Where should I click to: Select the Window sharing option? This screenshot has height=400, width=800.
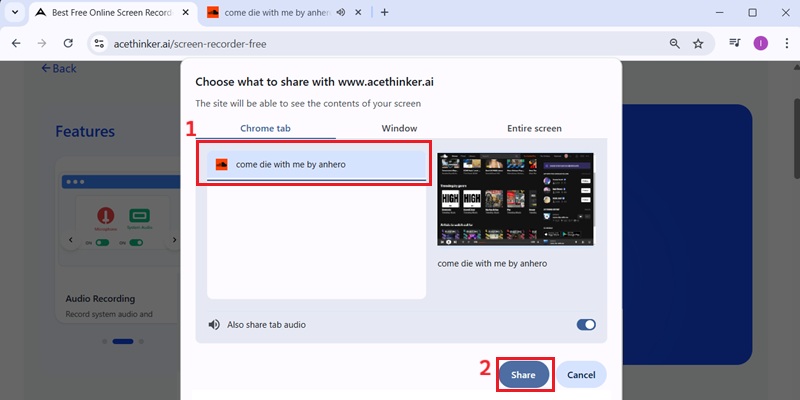[x=399, y=128]
